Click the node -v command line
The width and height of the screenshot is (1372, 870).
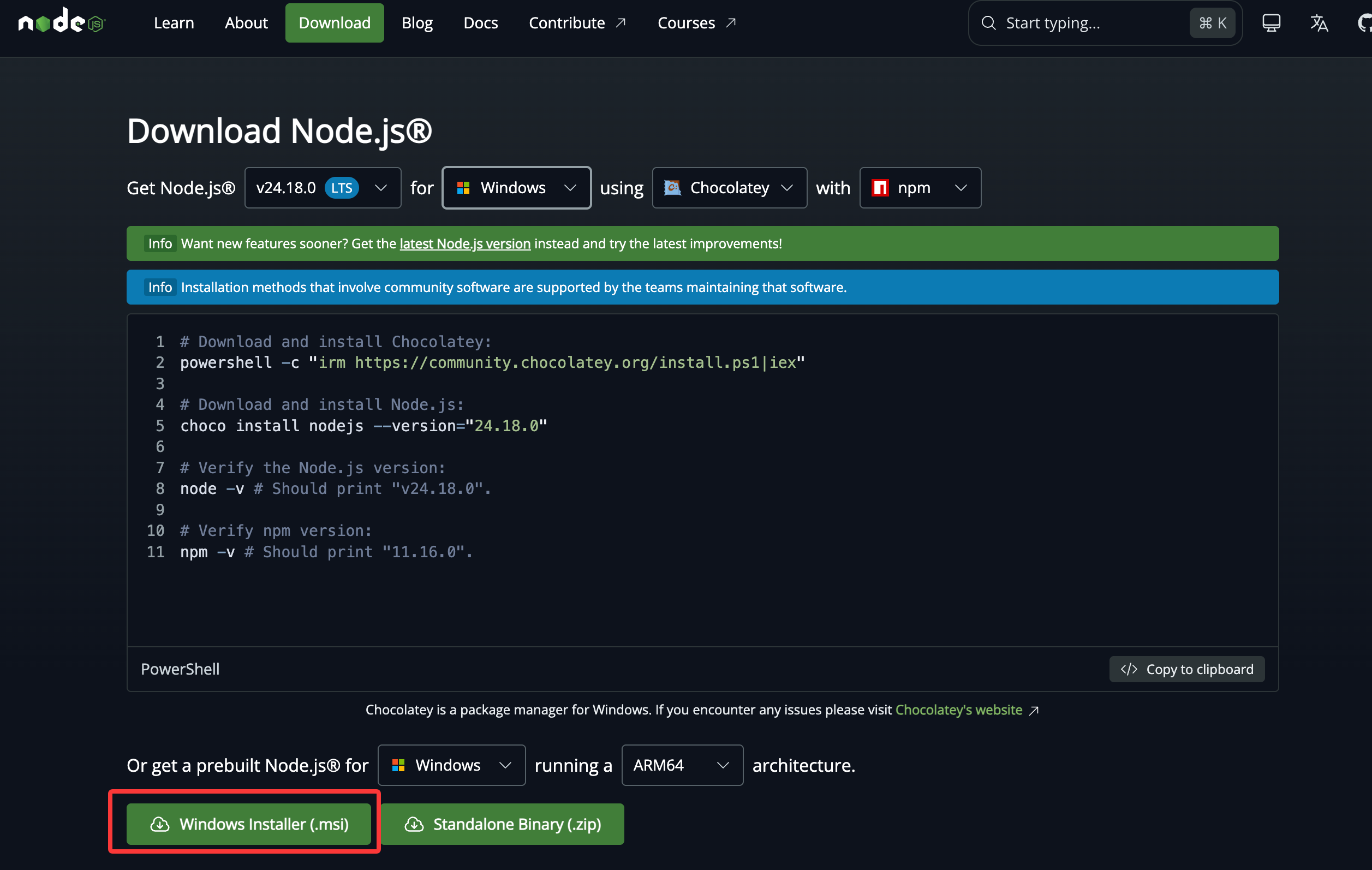tap(335, 488)
